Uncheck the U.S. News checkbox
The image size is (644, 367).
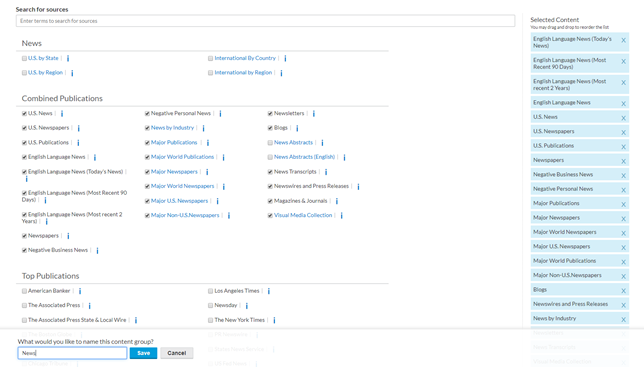[x=24, y=113]
